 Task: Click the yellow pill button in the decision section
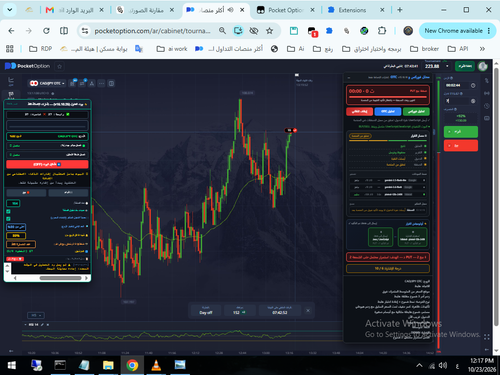tap(360, 136)
